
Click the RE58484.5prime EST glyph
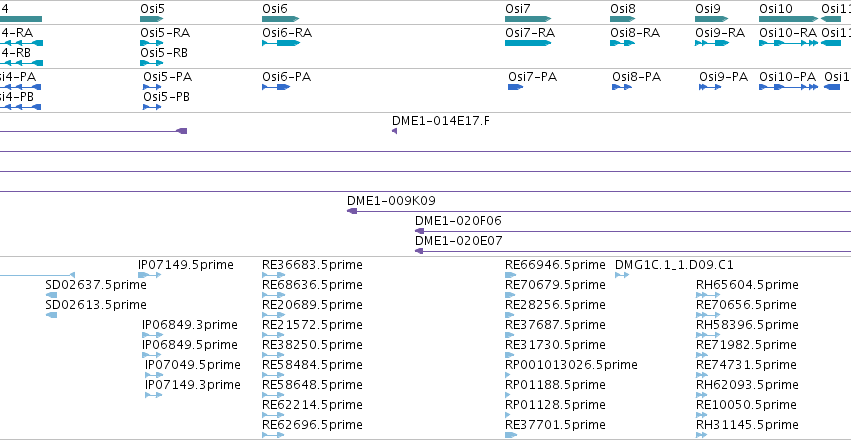pyautogui.click(x=274, y=375)
